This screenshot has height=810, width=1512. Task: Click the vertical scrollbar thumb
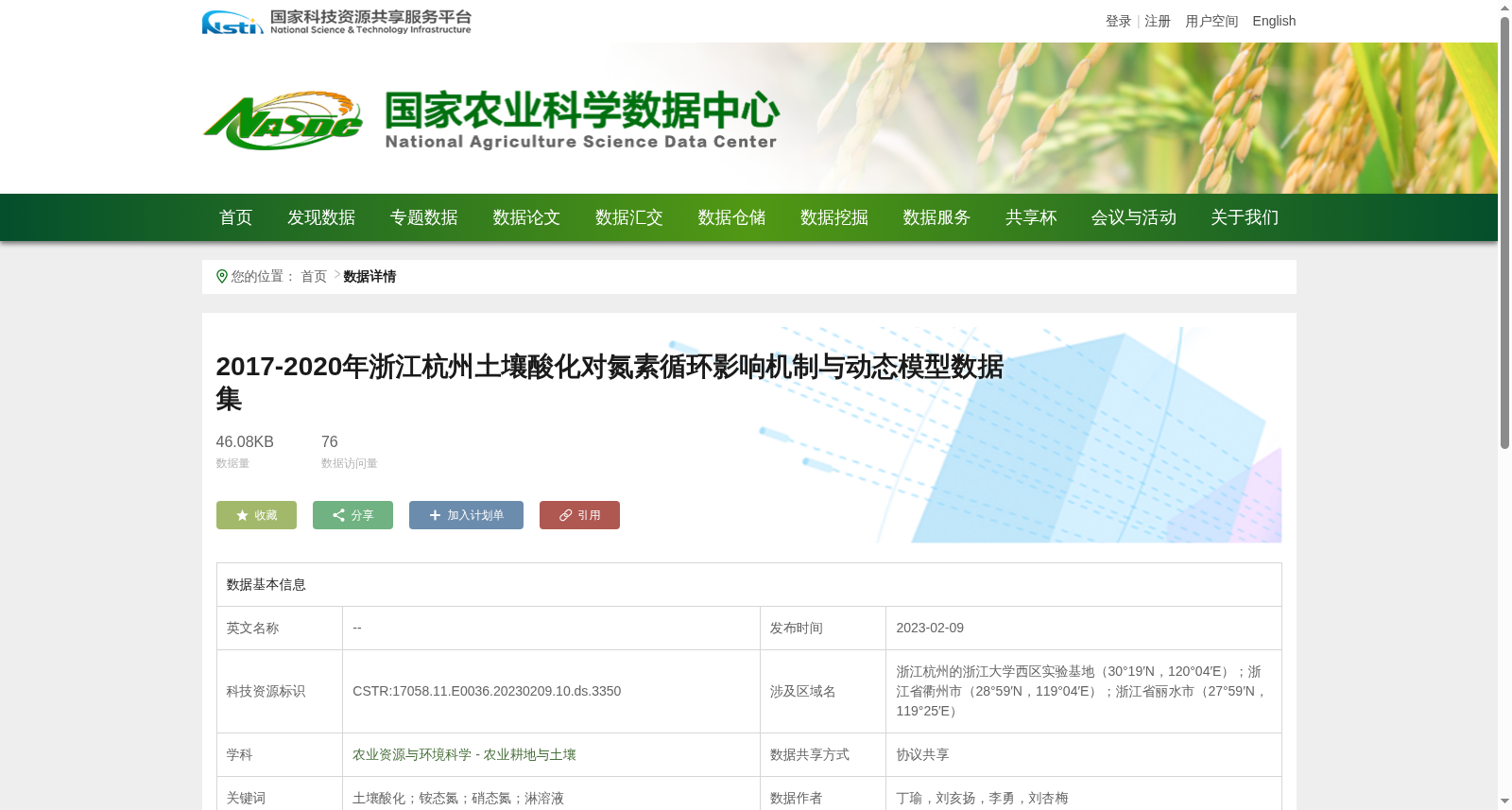pyautogui.click(x=1504, y=233)
